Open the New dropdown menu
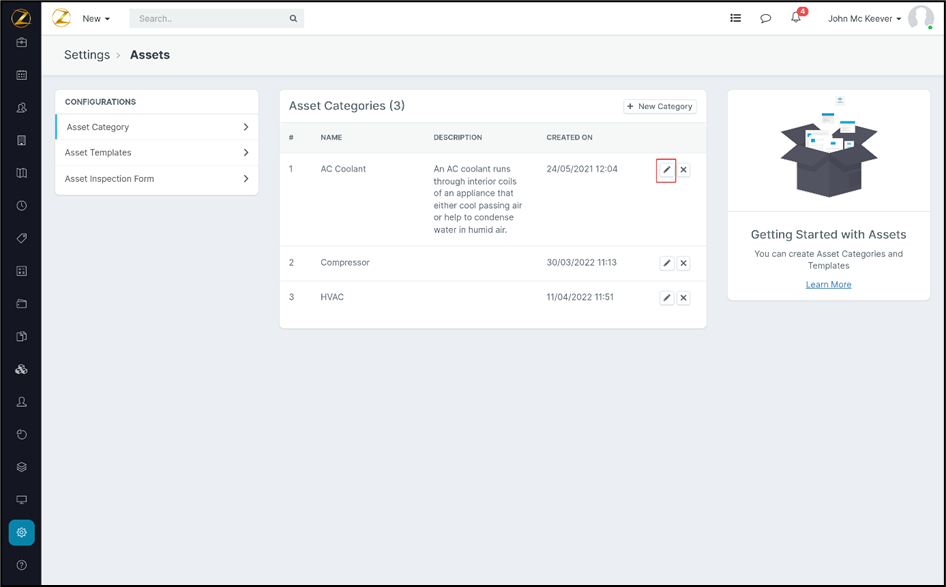 click(96, 18)
